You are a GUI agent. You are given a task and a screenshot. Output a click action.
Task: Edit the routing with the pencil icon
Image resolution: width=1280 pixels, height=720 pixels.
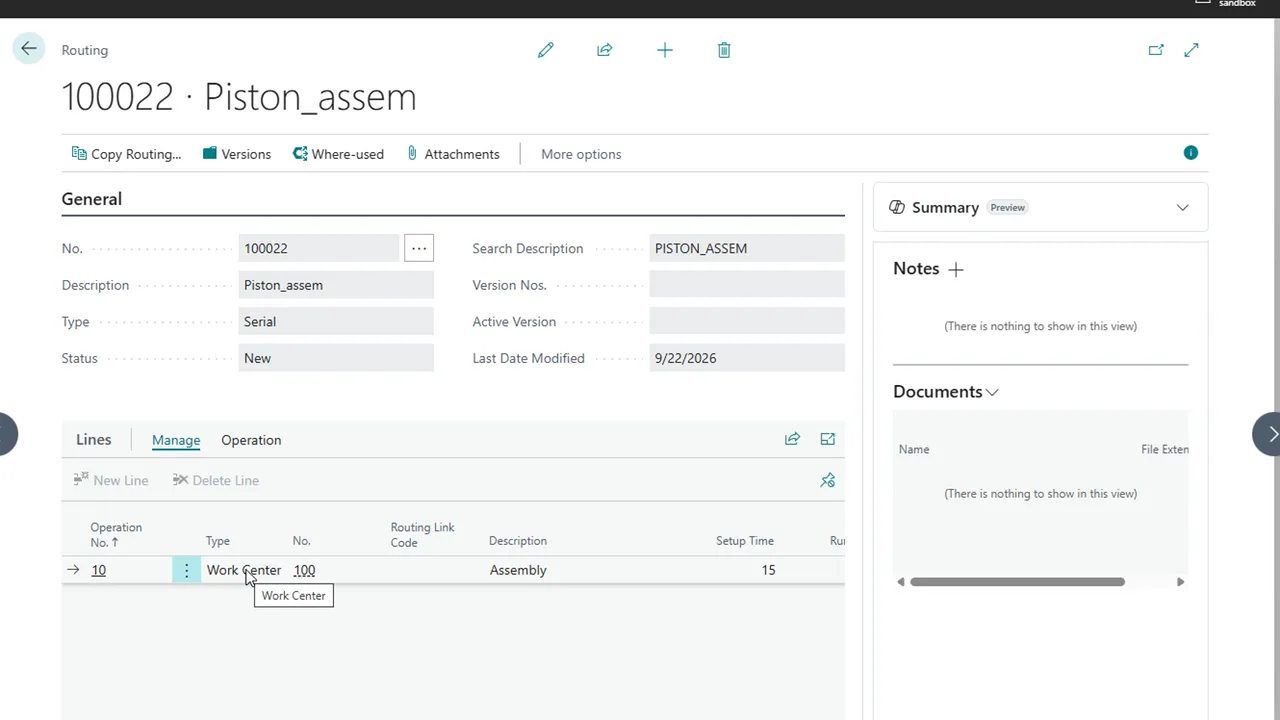(546, 50)
